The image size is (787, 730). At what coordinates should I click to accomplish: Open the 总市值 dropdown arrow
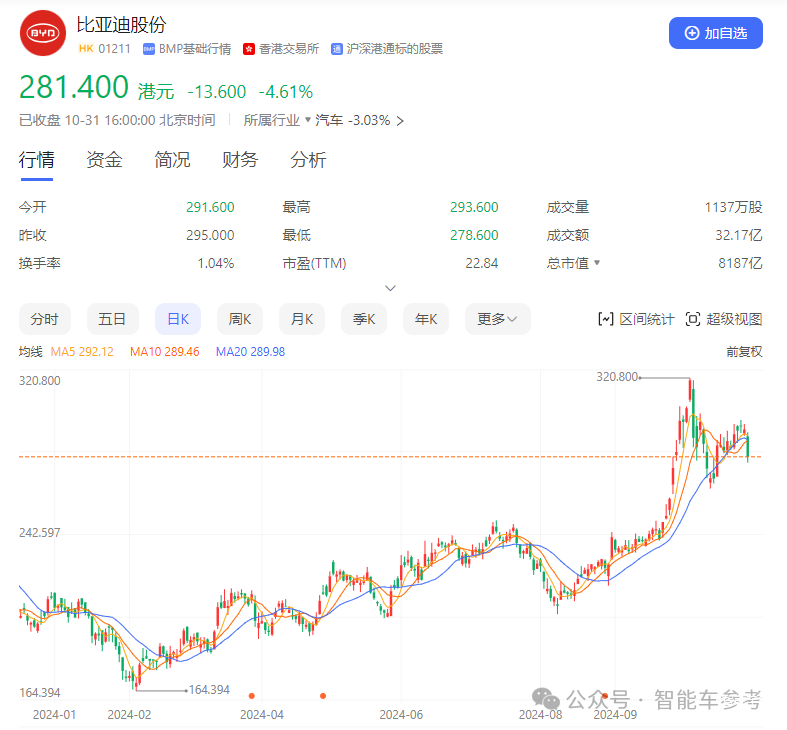pyautogui.click(x=597, y=263)
